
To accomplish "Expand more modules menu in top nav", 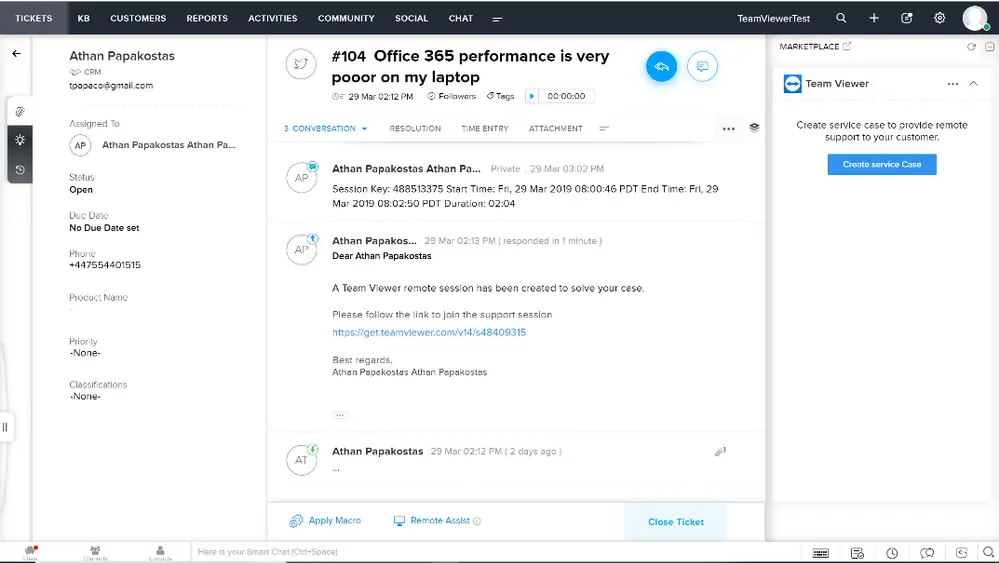I will 498,19.
